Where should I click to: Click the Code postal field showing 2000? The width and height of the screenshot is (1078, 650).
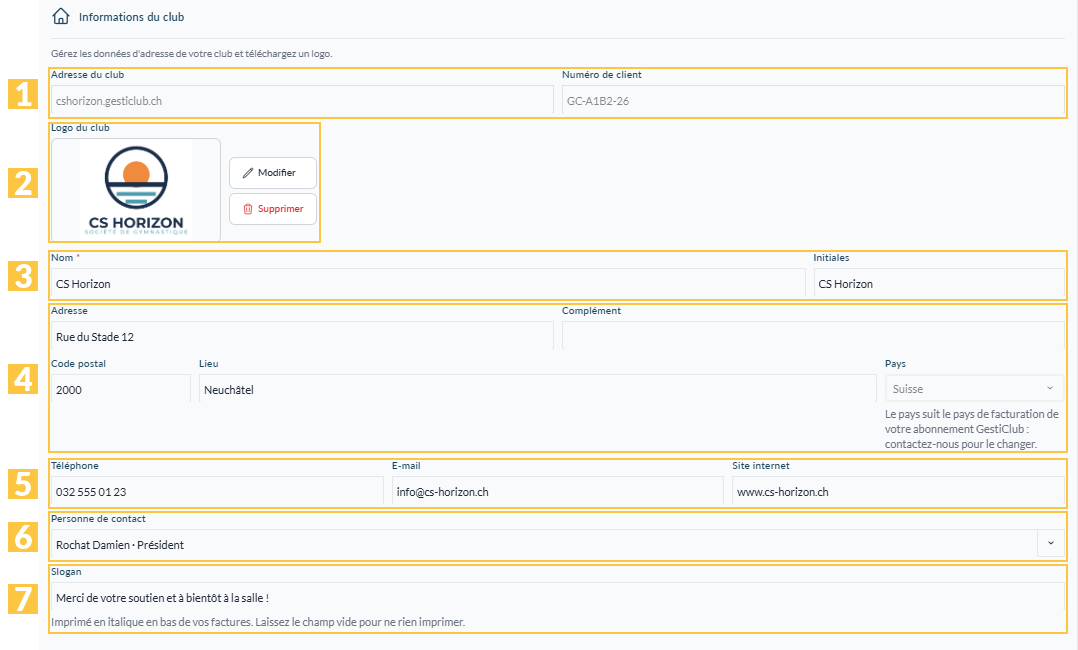[121, 389]
